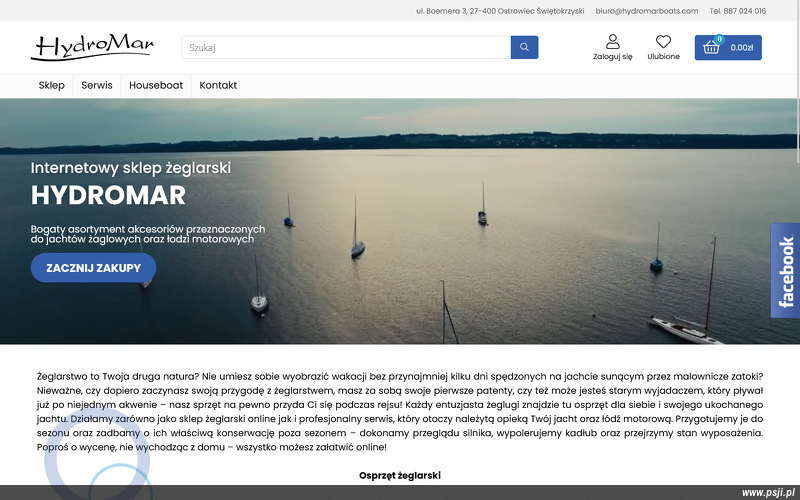
Task: Open the Sklep menu
Action: tap(52, 85)
